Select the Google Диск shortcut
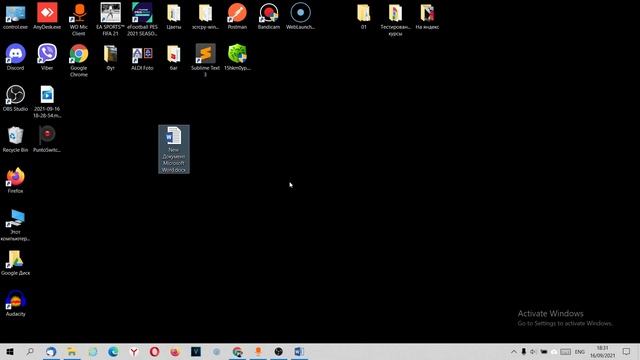Viewport: 640px width, 360px height. 16,262
